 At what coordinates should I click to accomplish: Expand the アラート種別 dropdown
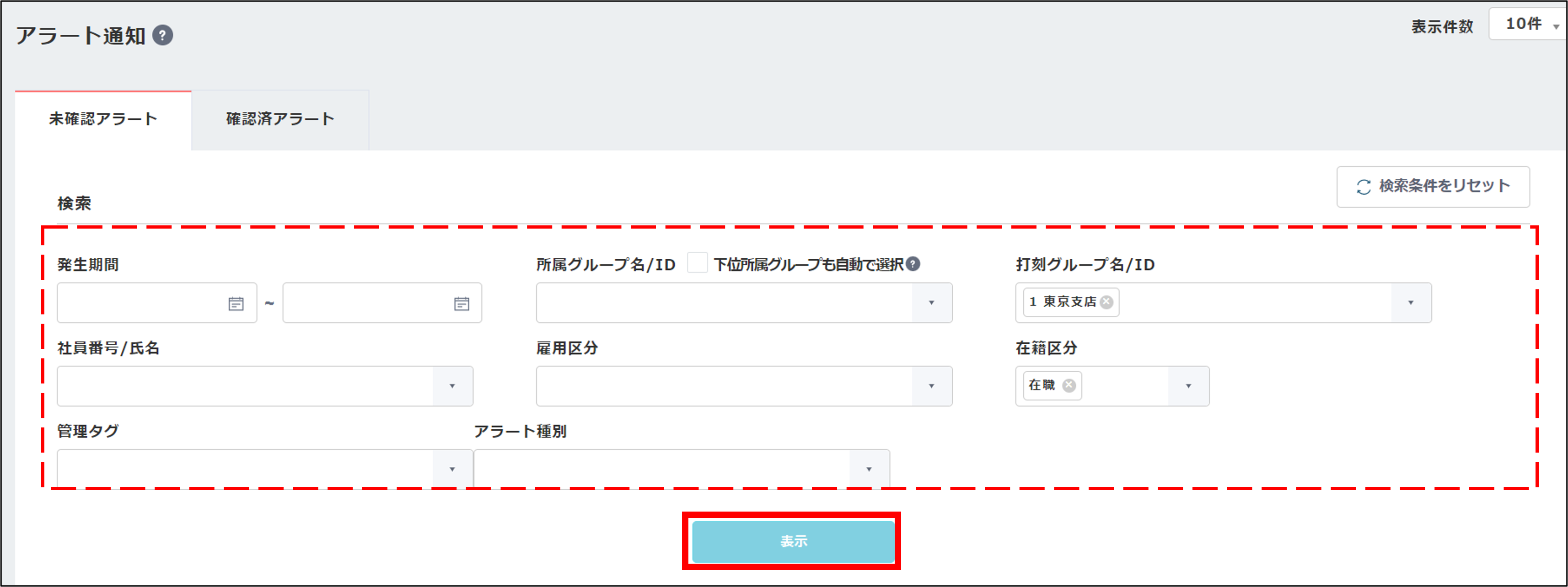click(x=869, y=469)
